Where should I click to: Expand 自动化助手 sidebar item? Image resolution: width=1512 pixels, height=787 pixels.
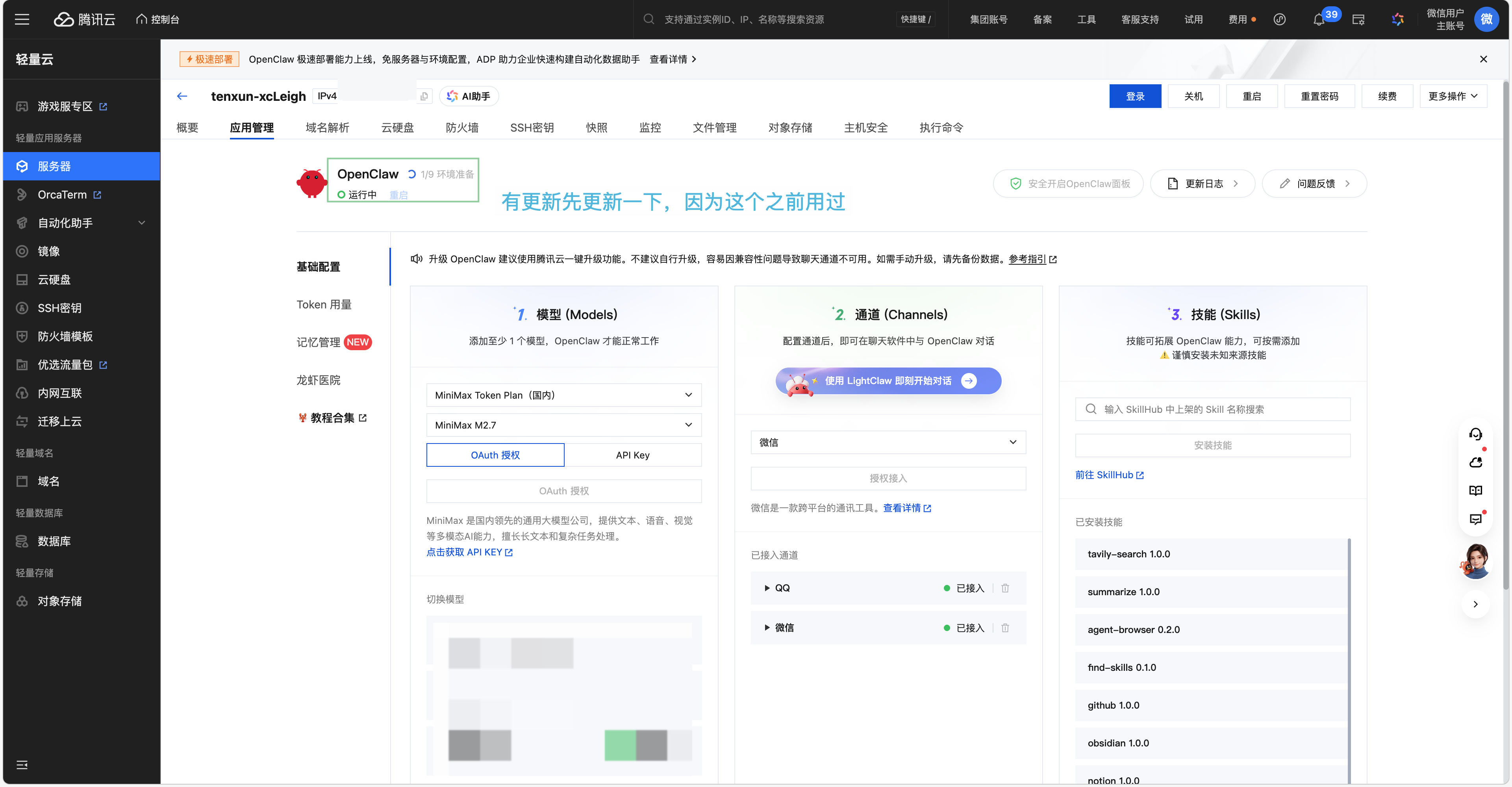82,223
